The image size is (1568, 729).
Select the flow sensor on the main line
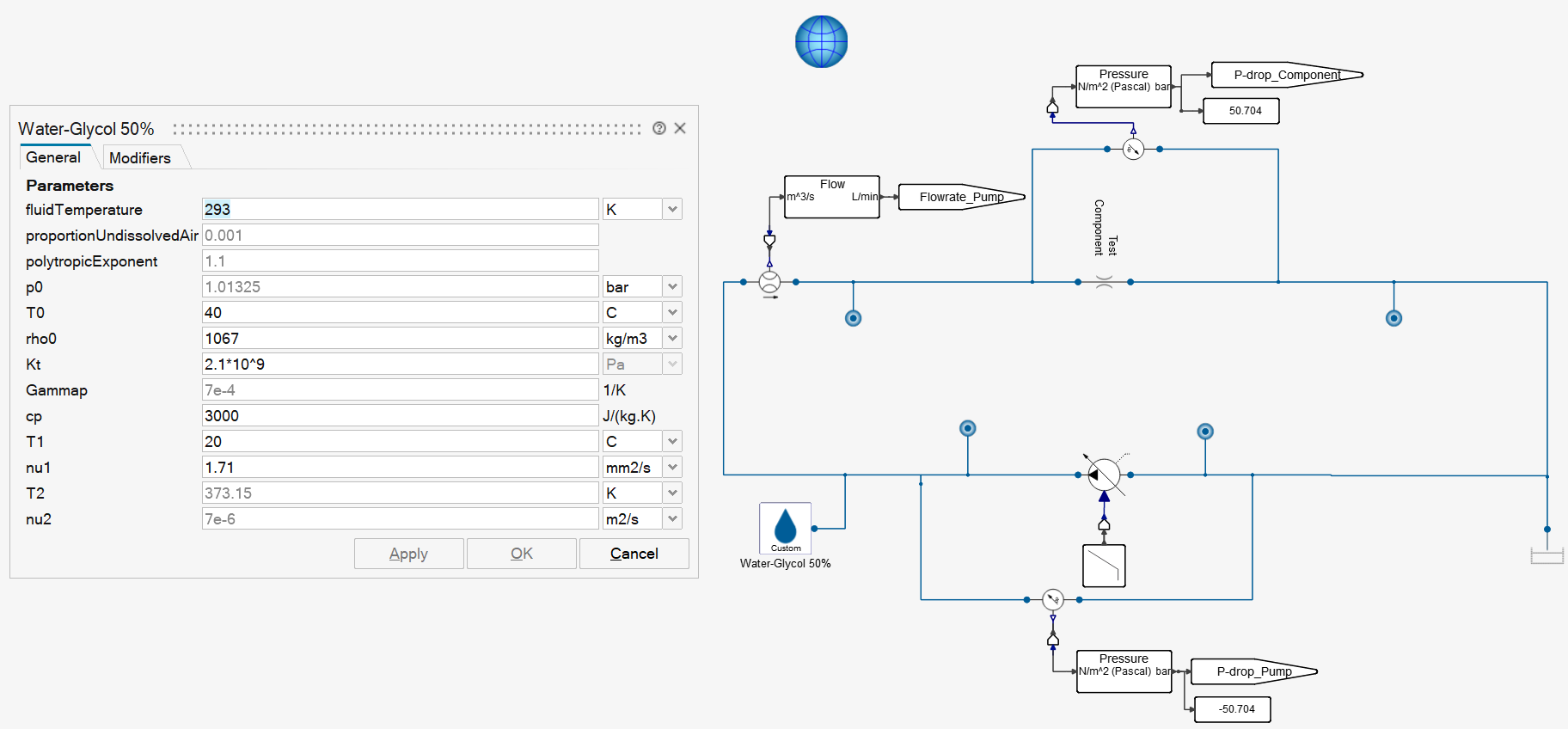[x=769, y=282]
